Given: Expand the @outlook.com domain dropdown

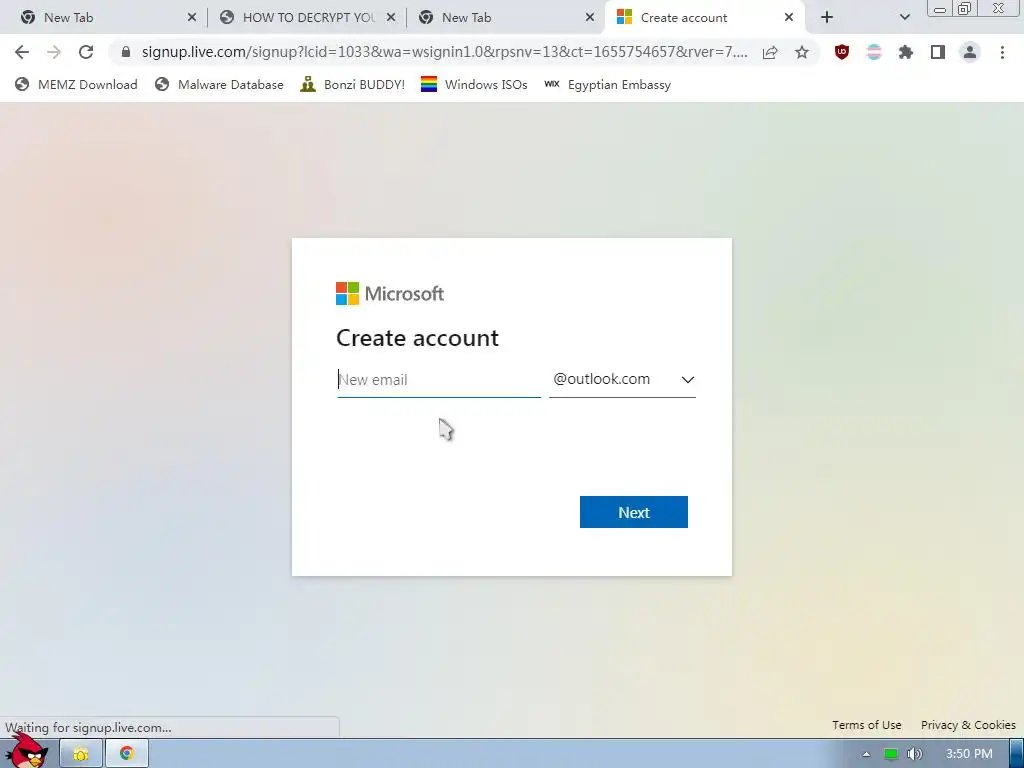Looking at the screenshot, I should (x=622, y=379).
